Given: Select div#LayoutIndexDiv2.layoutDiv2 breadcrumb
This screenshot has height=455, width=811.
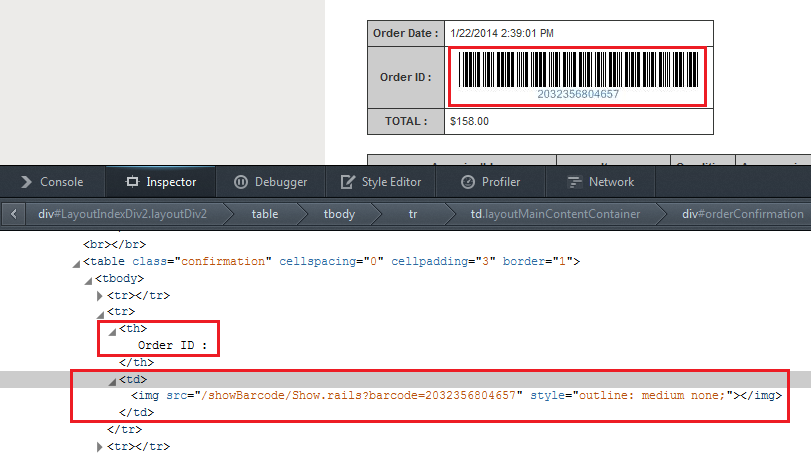Looking at the screenshot, I should coord(122,214).
